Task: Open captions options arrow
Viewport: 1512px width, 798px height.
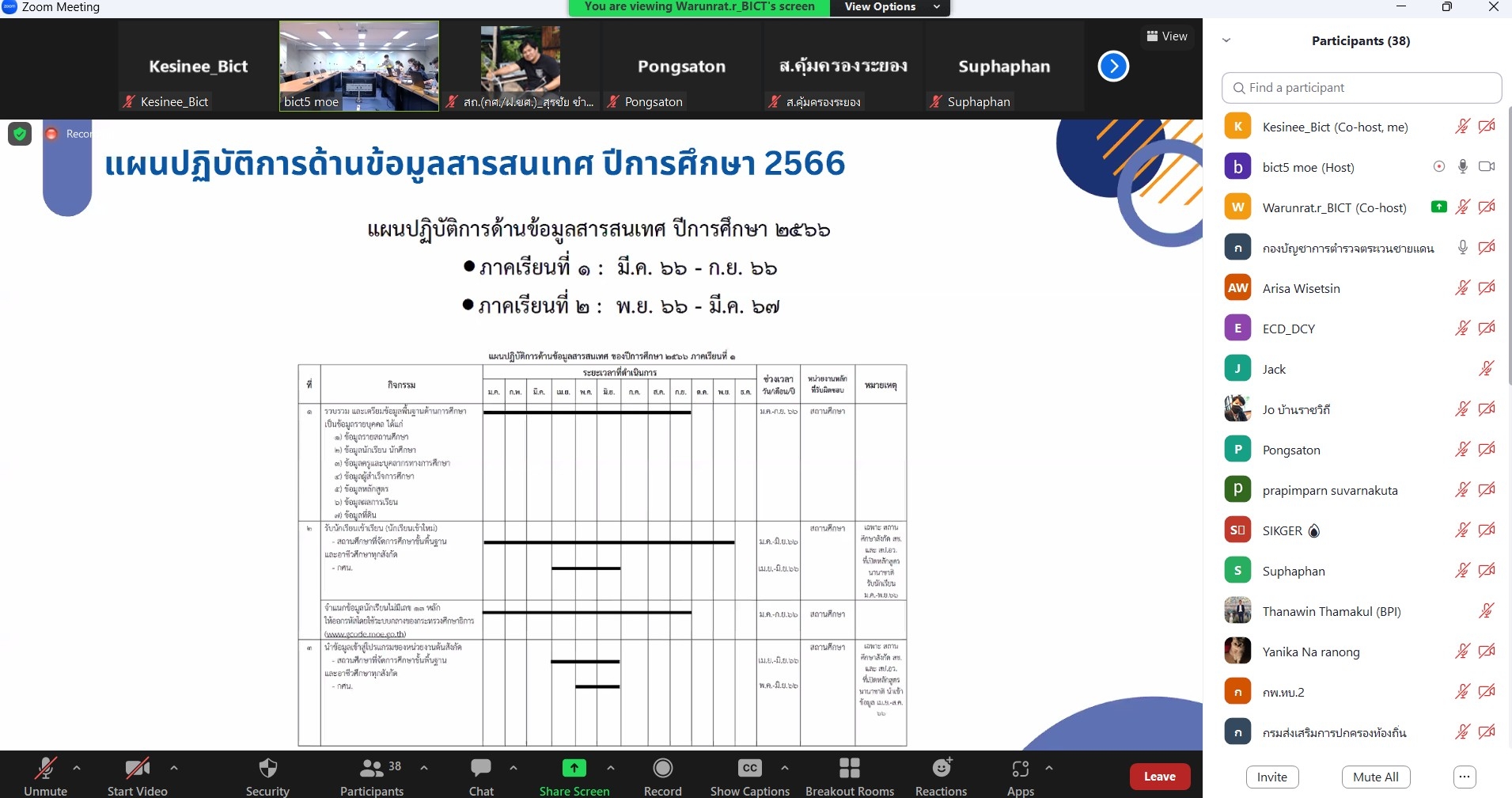Action: coord(785,768)
